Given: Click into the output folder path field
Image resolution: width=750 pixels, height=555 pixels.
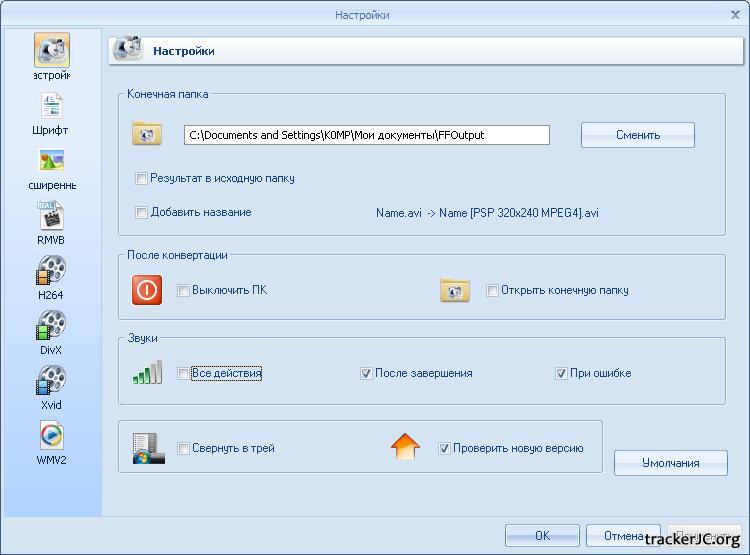Looking at the screenshot, I should coord(366,135).
